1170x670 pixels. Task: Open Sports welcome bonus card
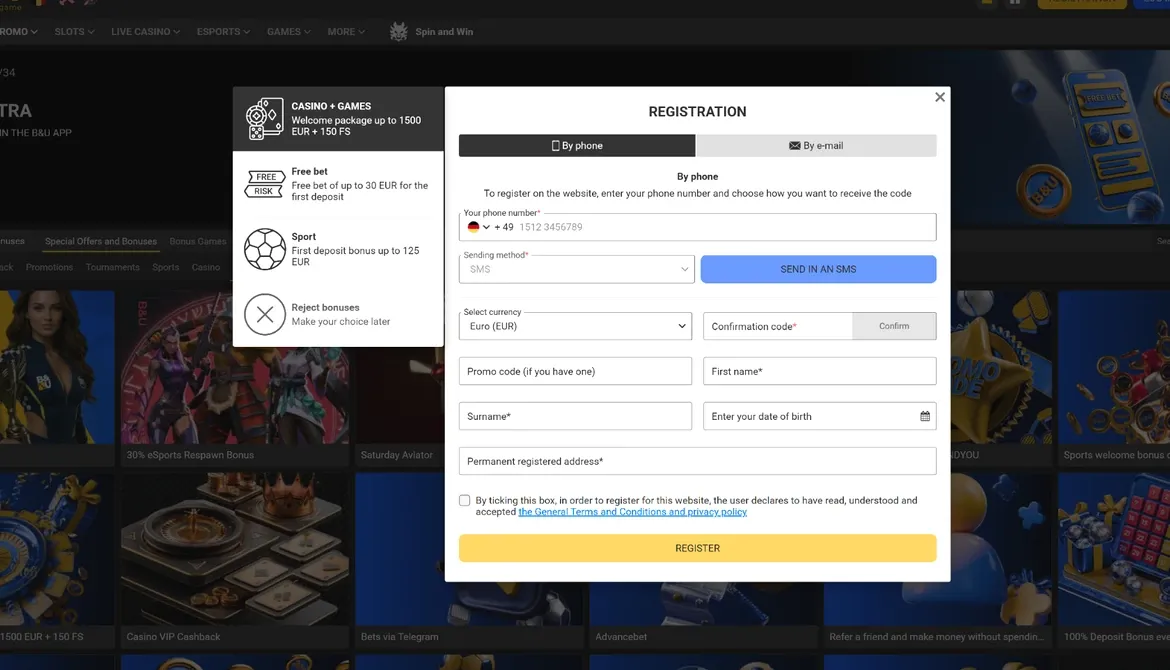click(1113, 378)
